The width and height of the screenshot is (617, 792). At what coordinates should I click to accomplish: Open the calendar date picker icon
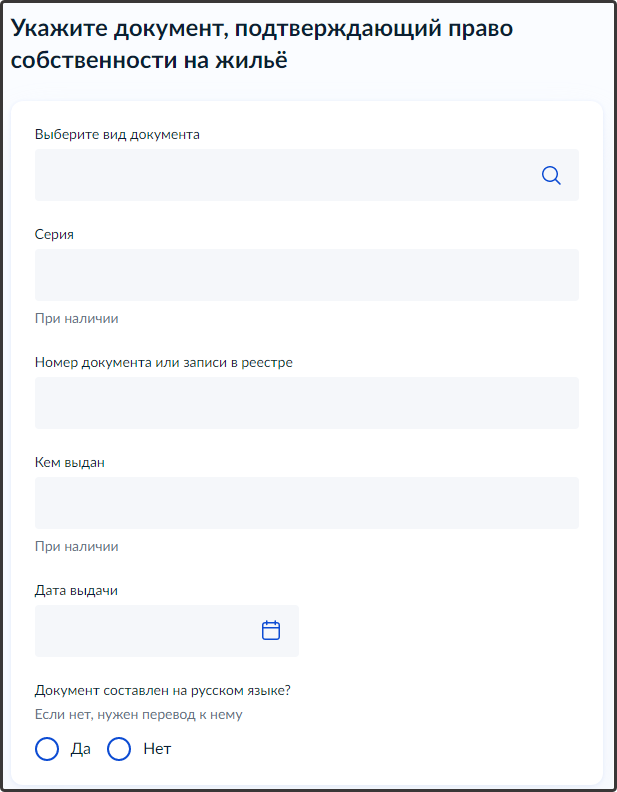[x=271, y=631]
